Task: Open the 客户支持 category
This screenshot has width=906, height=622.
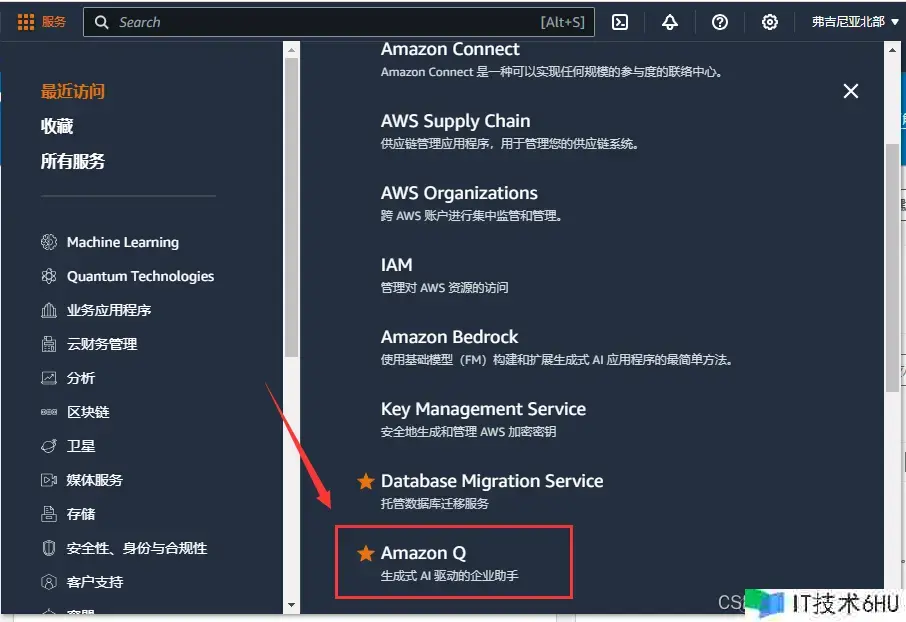Action: pos(95,582)
